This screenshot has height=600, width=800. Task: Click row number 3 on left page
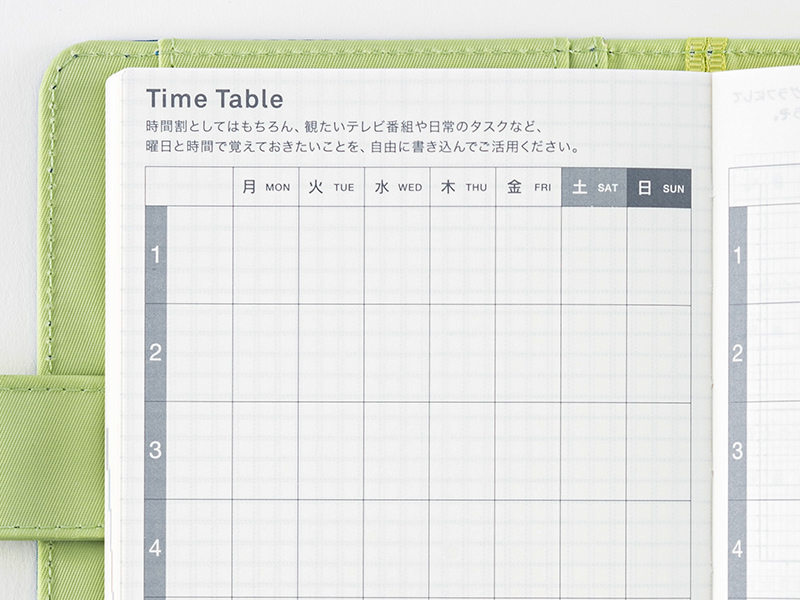(x=155, y=450)
